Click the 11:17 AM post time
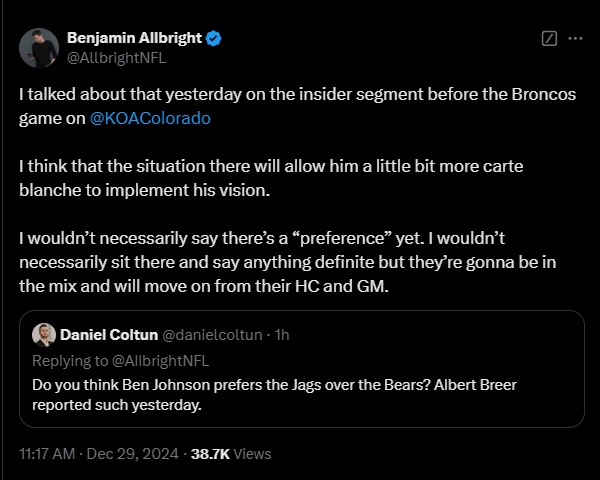The image size is (600, 480). (x=50, y=453)
